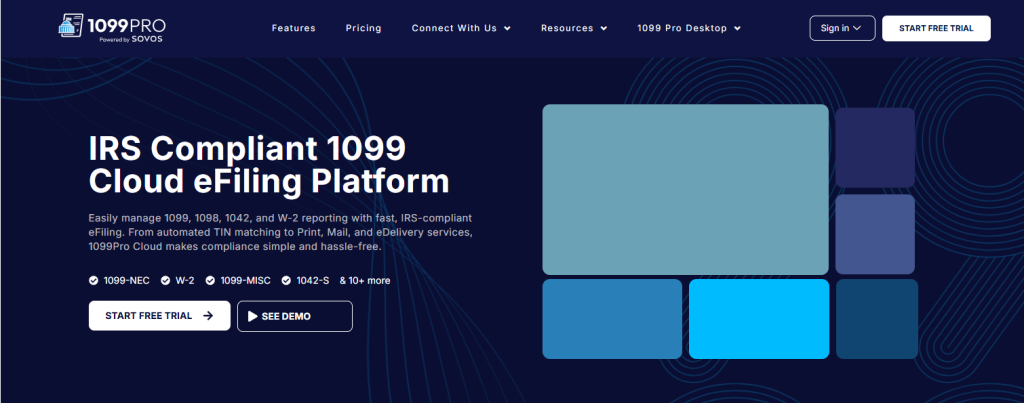1024x403 pixels.
Task: Click the checkmark icon beside W-2
Action: (165, 281)
